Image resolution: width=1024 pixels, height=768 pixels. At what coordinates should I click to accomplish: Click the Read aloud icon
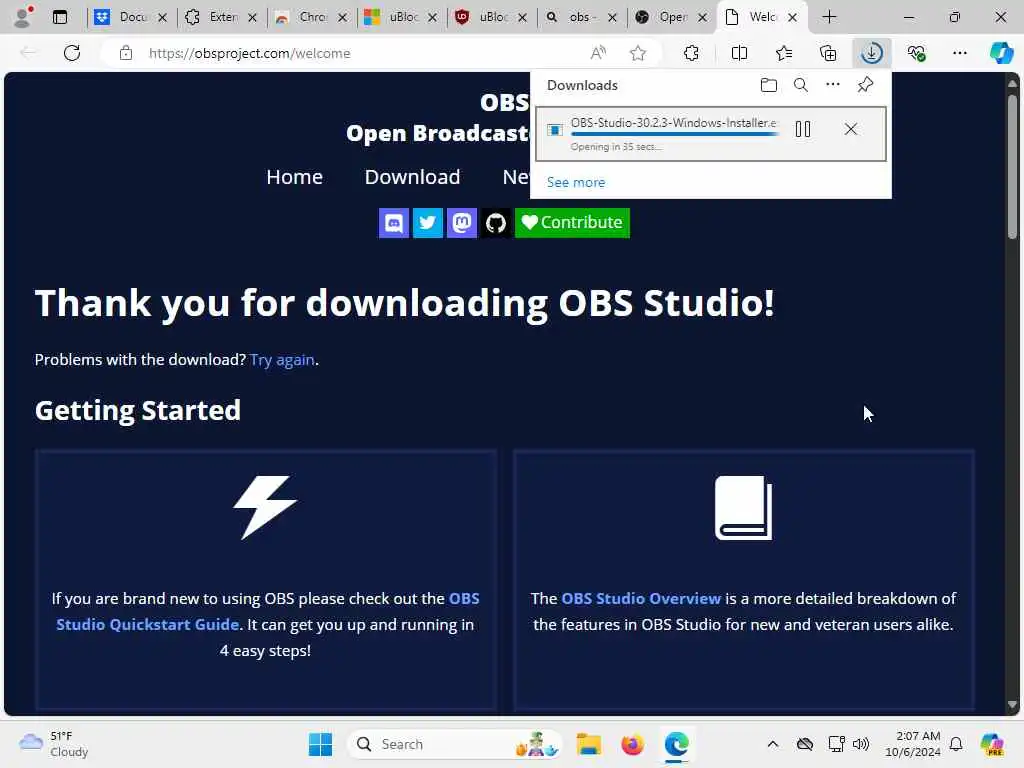[x=598, y=53]
